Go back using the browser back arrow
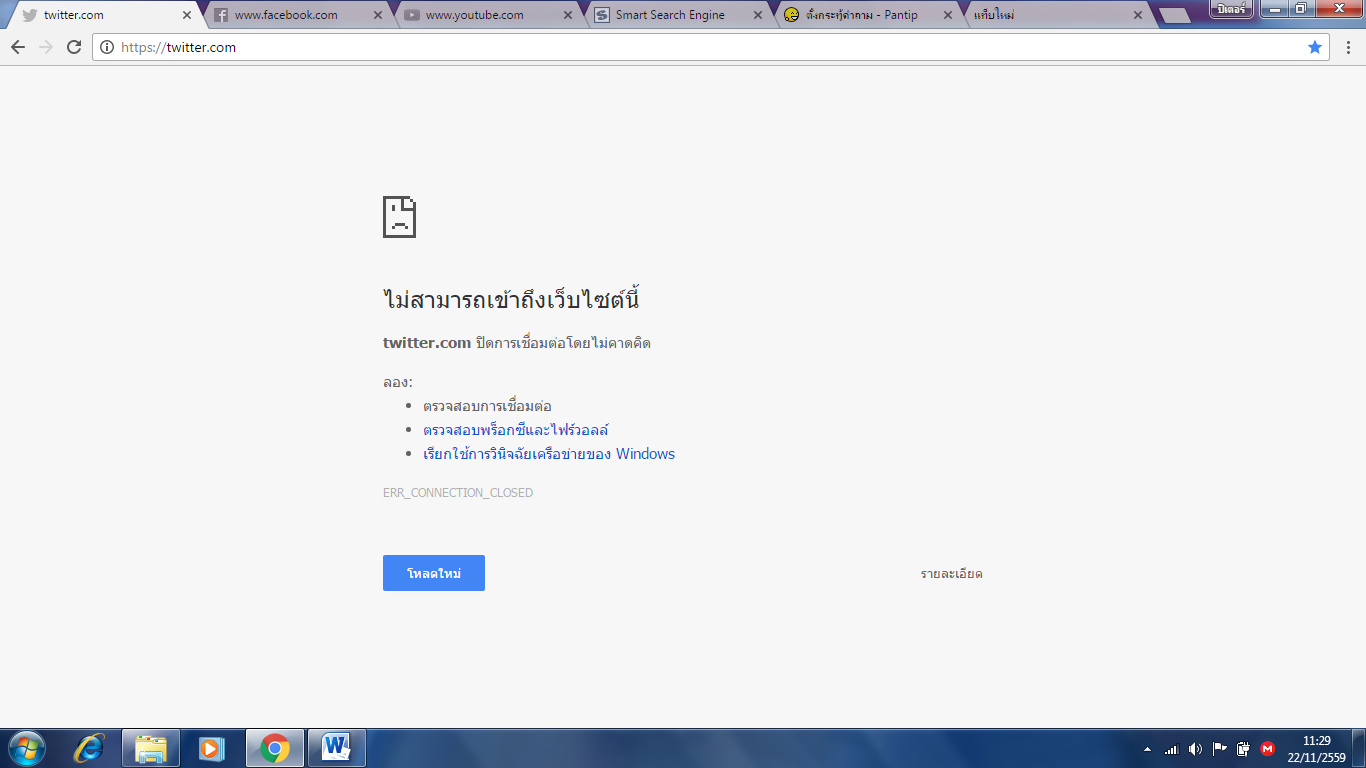 click(x=18, y=47)
